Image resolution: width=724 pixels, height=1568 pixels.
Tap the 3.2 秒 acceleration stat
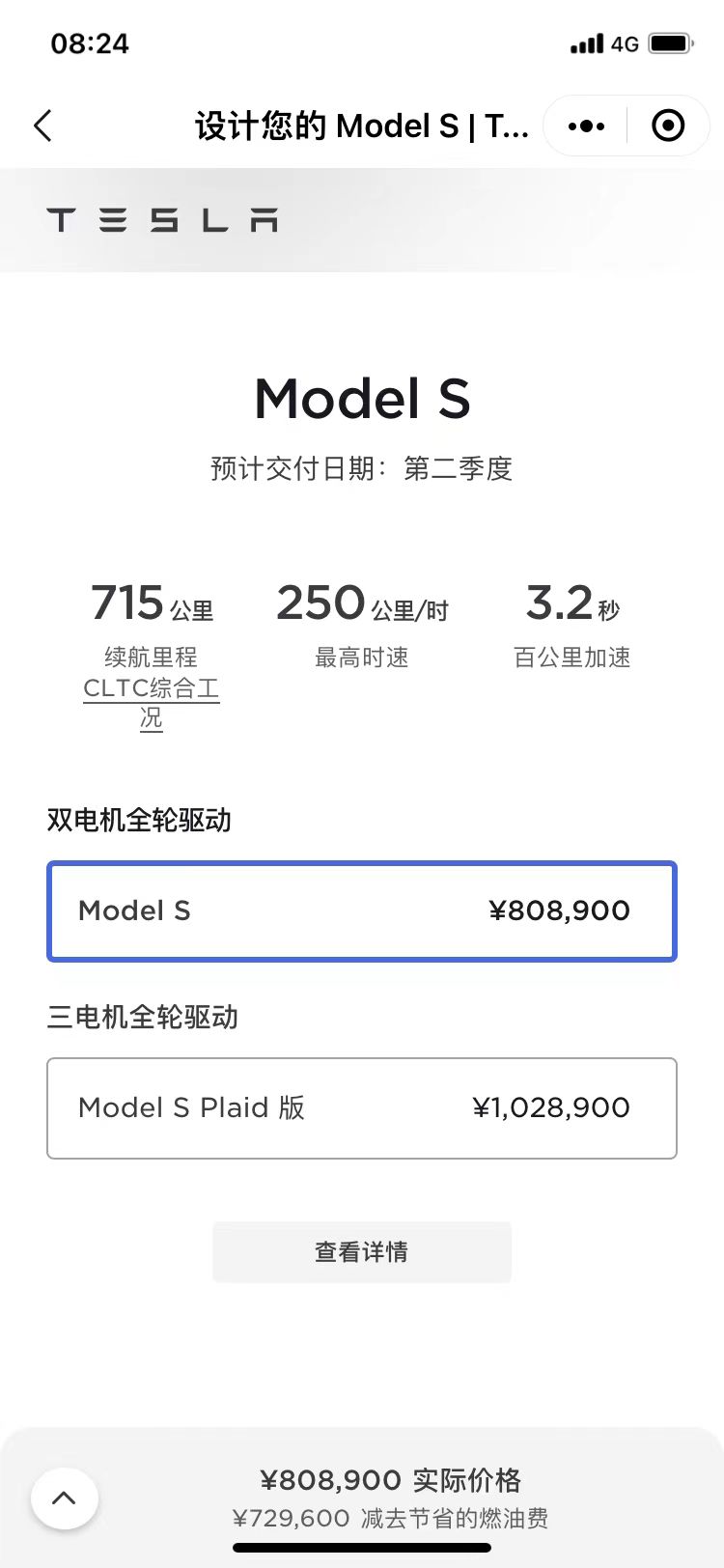tap(572, 604)
